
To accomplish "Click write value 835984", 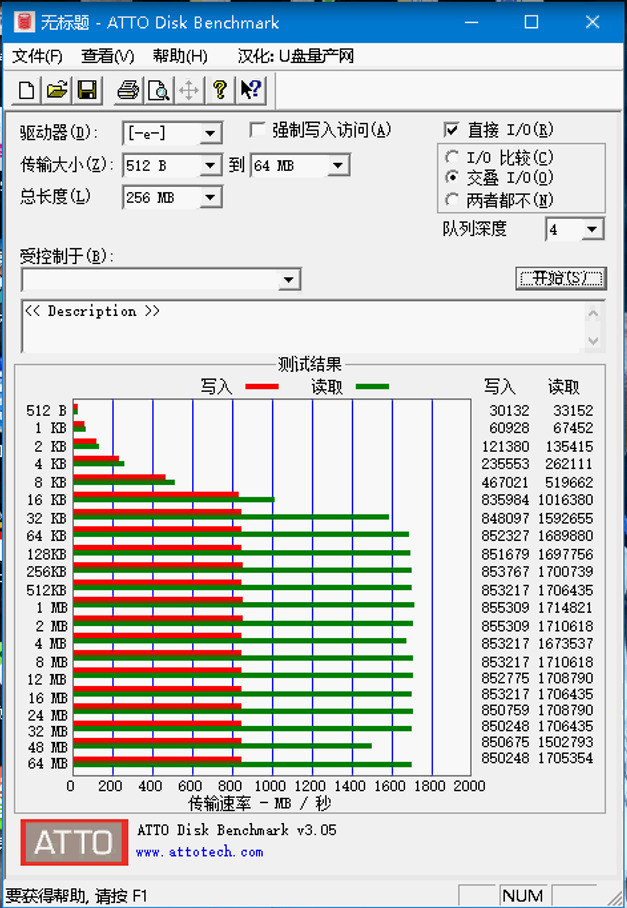I will tap(505, 500).
